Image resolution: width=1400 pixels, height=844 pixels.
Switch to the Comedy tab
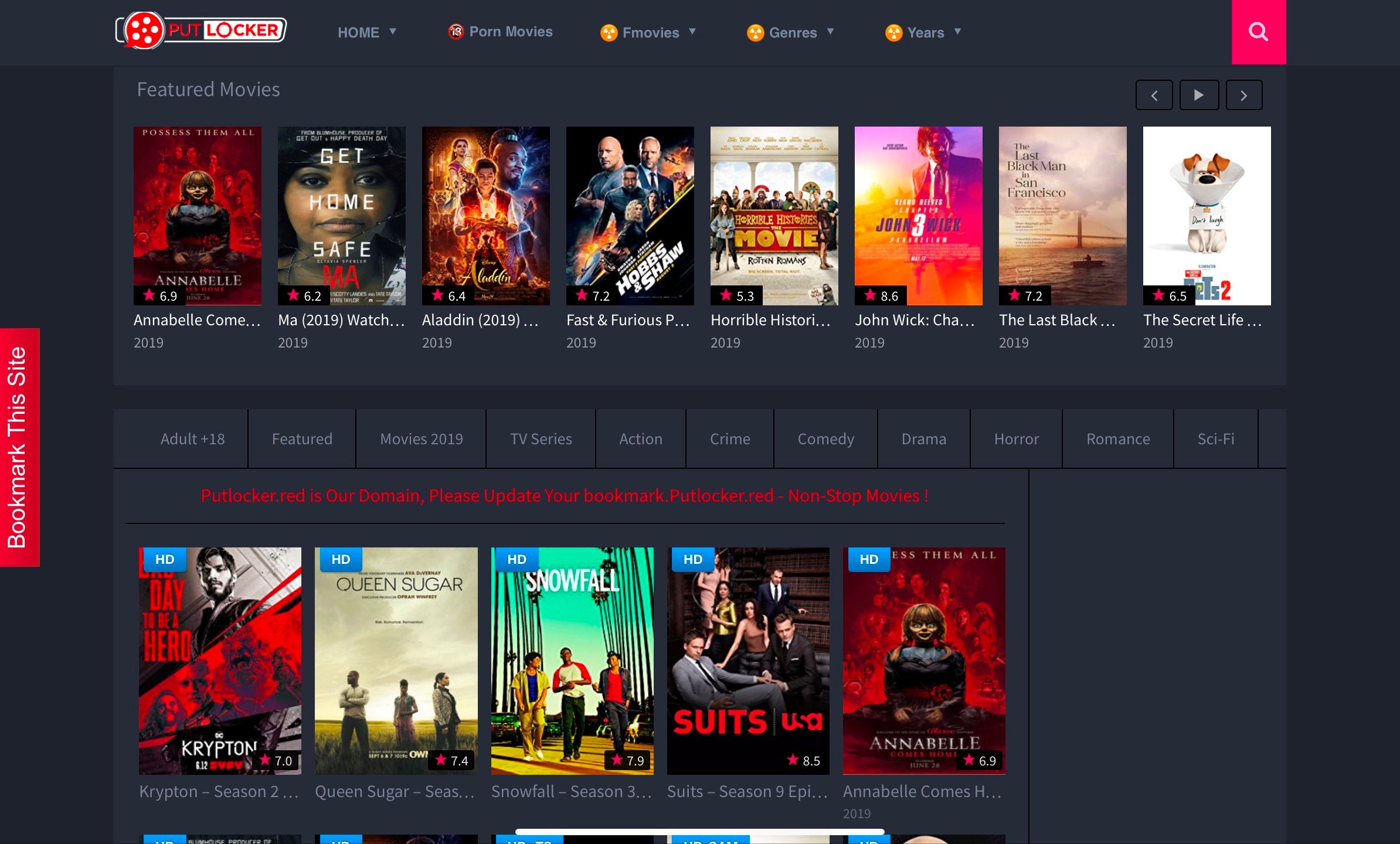pyautogui.click(x=825, y=438)
